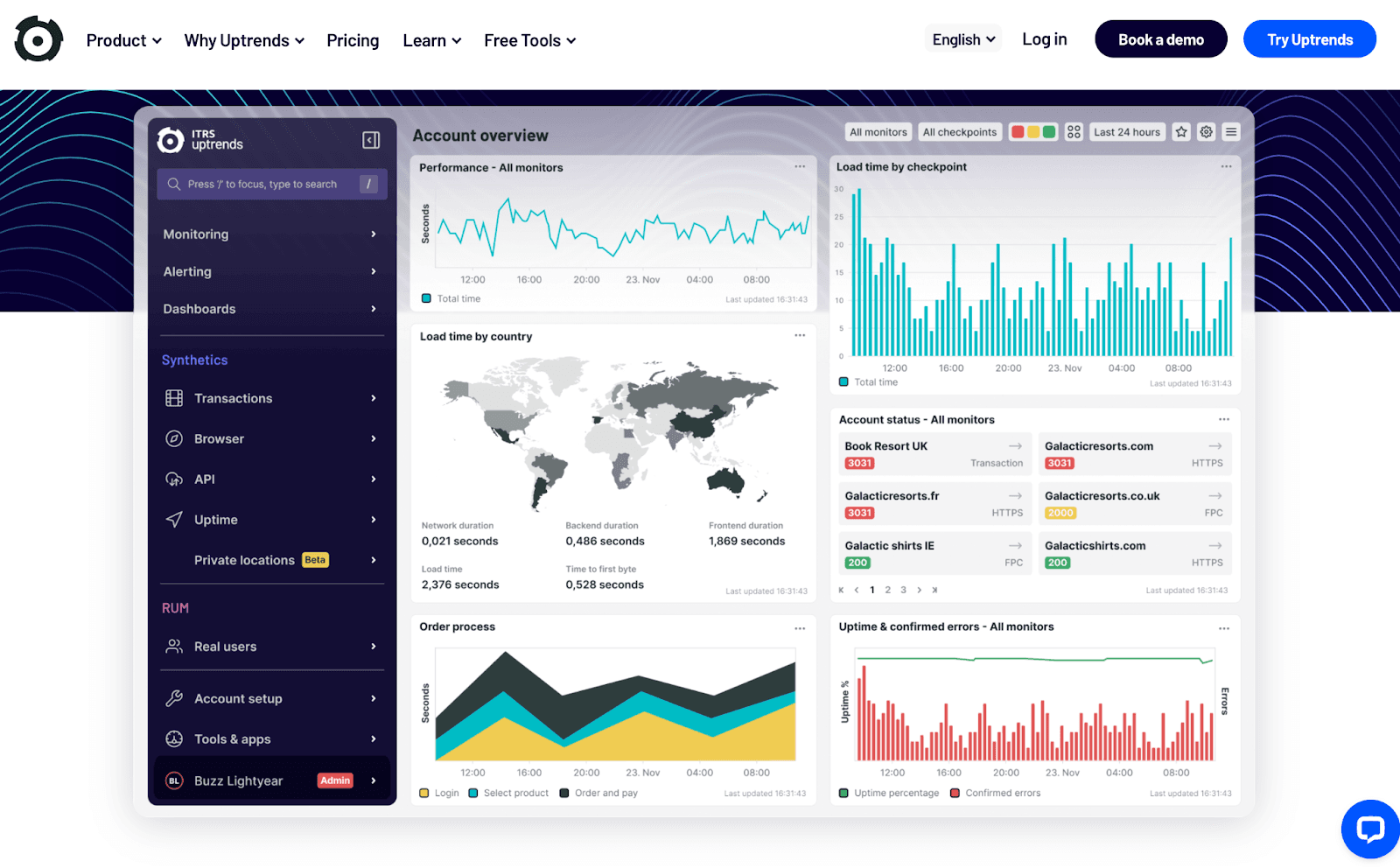Open the Galacticresorts.fr monitor card

click(x=935, y=504)
